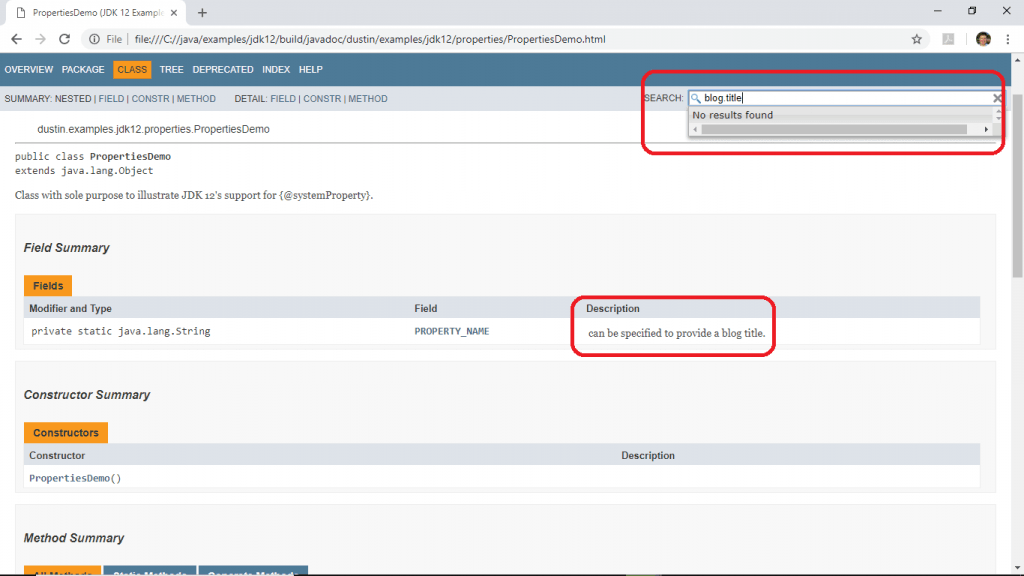Screen dimensions: 1024x576
Task: Click the package name dustin.examples.jdk12.properties.PropertiesDemo
Action: point(153,129)
